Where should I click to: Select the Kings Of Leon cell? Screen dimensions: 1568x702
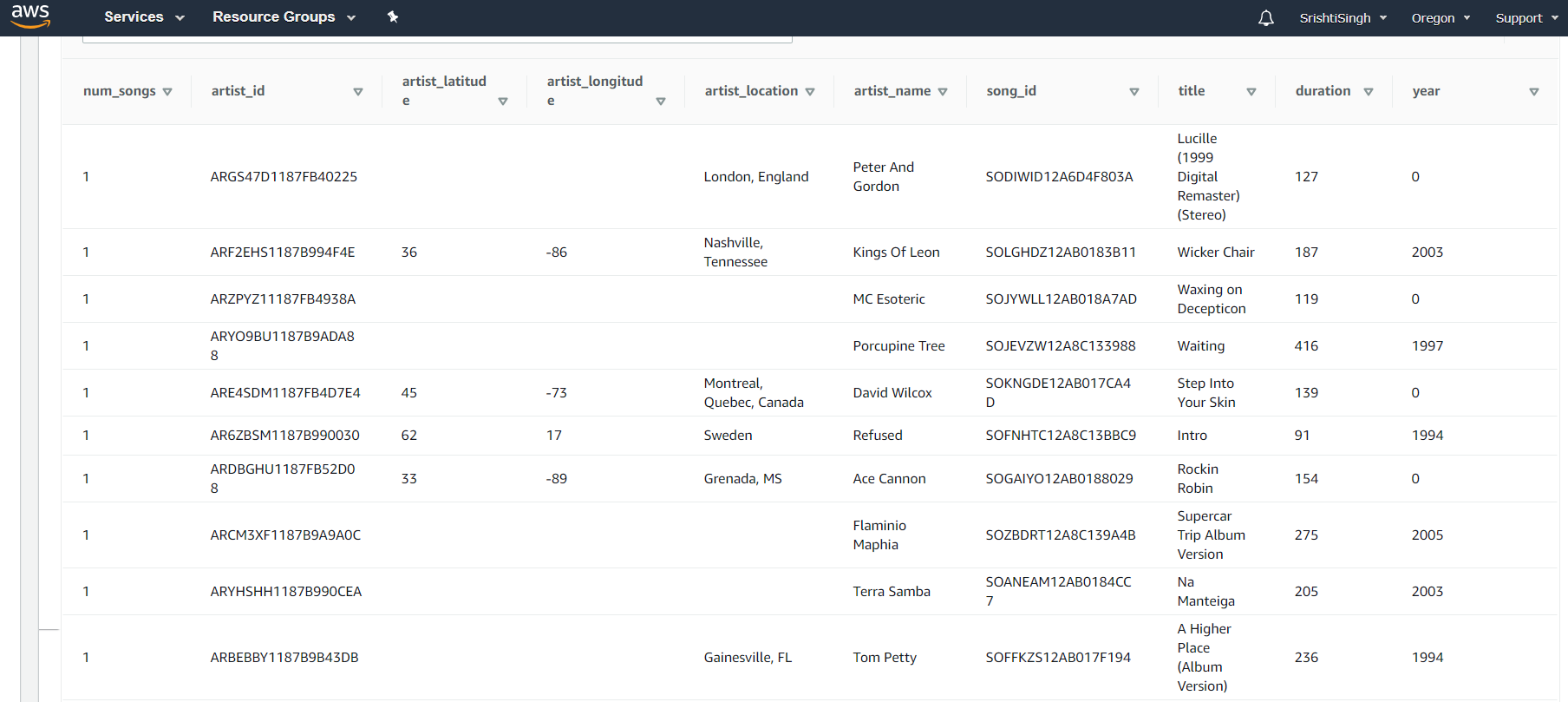[897, 253]
